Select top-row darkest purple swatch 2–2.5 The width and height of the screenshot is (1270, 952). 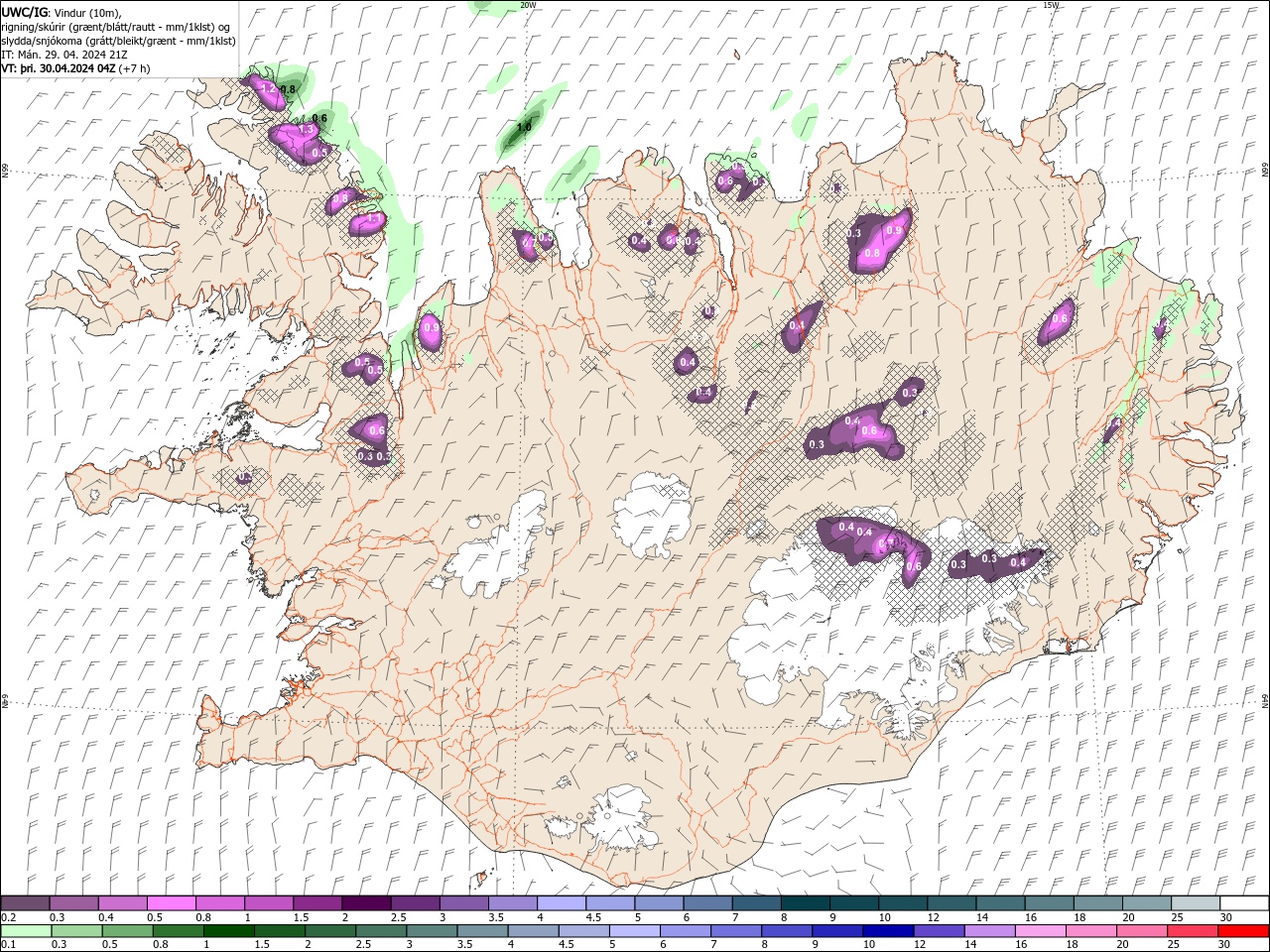366,903
